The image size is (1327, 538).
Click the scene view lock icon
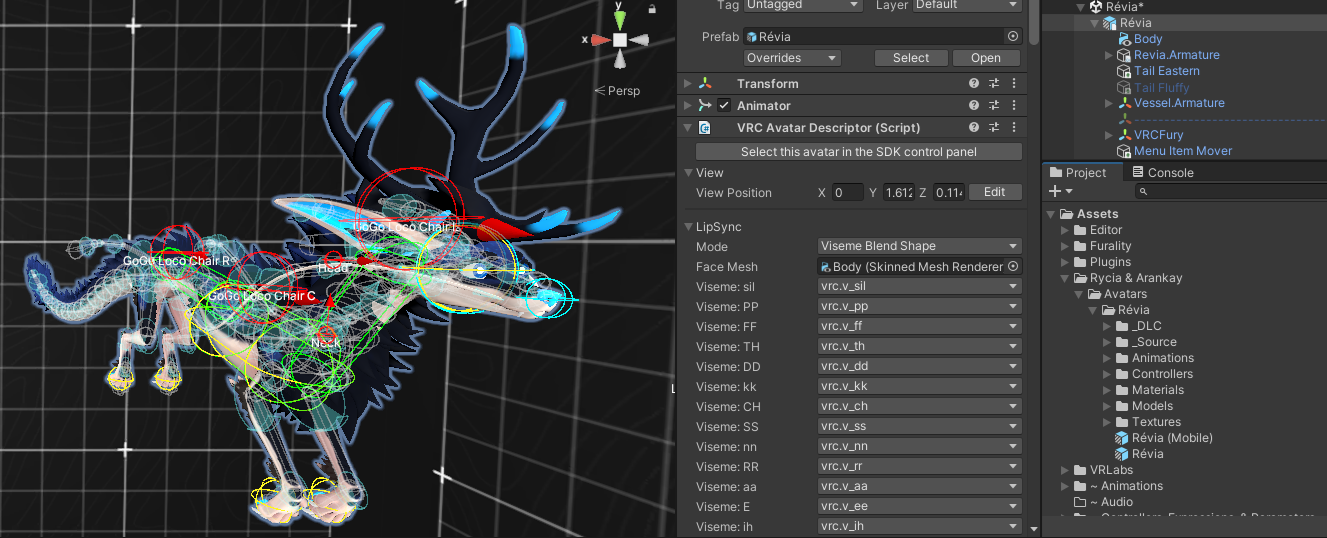point(652,9)
